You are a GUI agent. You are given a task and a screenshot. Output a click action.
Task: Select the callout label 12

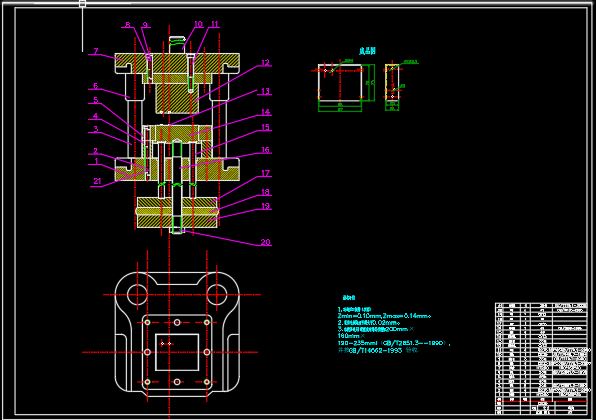pyautogui.click(x=265, y=63)
